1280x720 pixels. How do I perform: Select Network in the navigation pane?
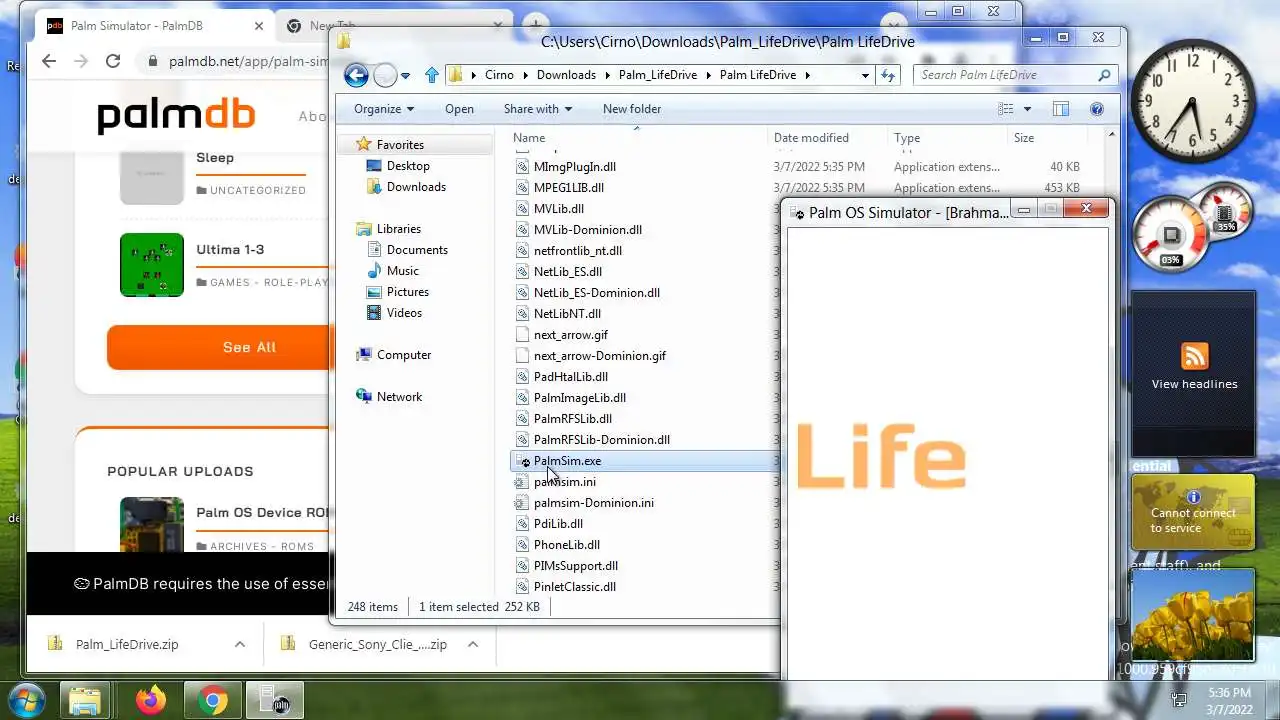(x=399, y=397)
